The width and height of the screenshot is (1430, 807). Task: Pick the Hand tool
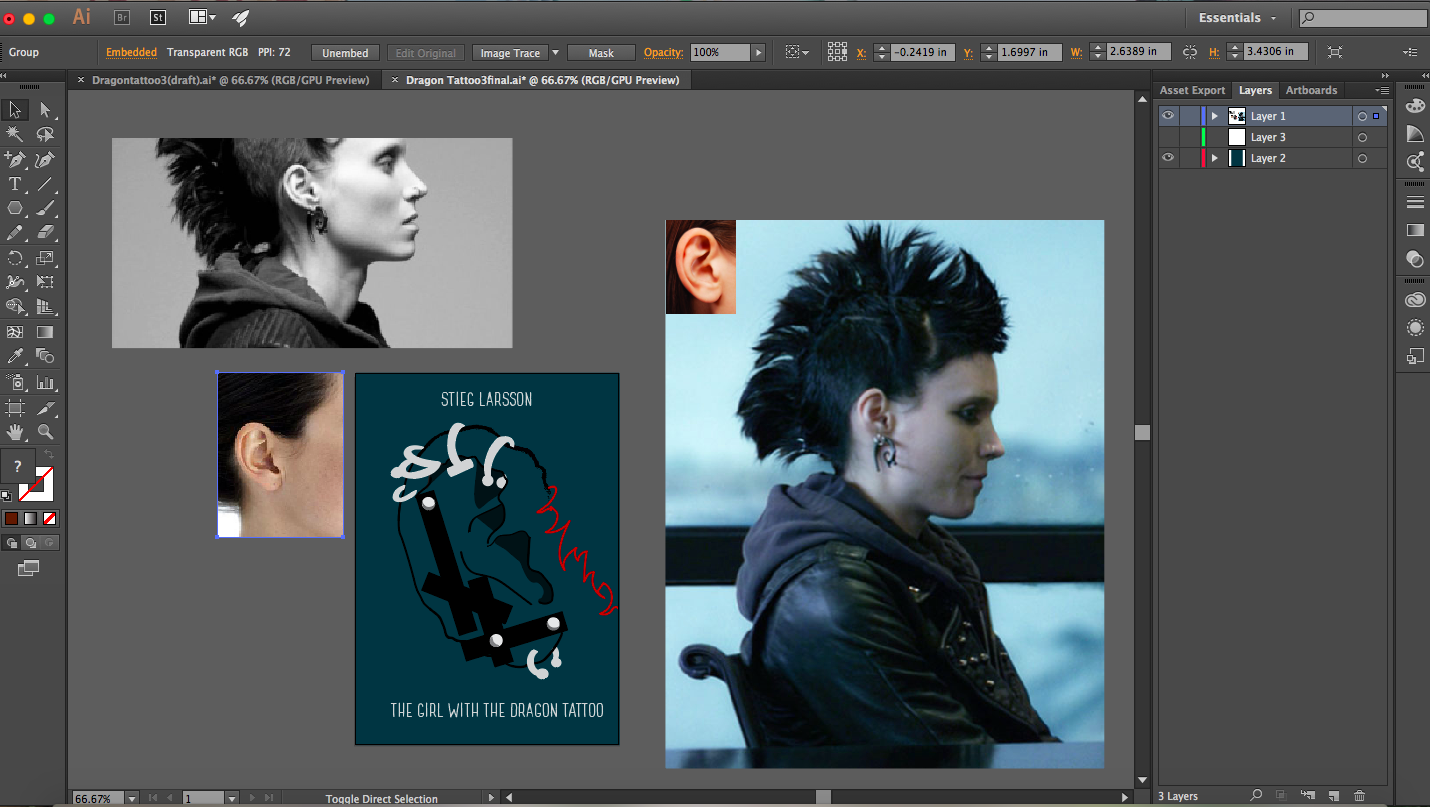(x=15, y=432)
